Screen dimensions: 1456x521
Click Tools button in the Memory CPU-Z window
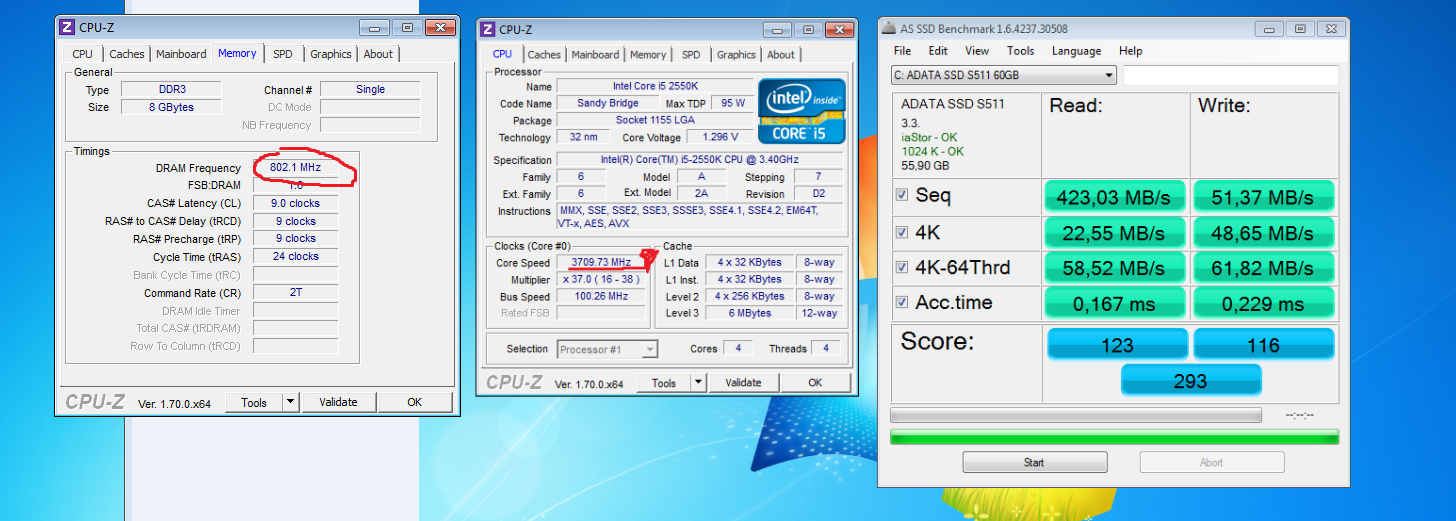coord(254,402)
